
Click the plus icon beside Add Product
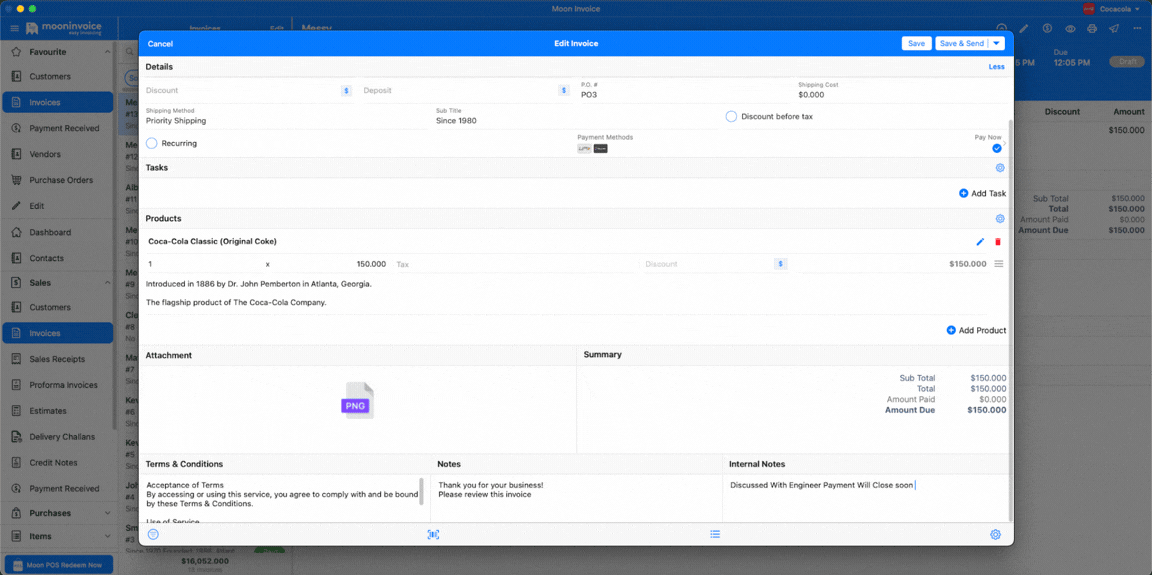(951, 330)
